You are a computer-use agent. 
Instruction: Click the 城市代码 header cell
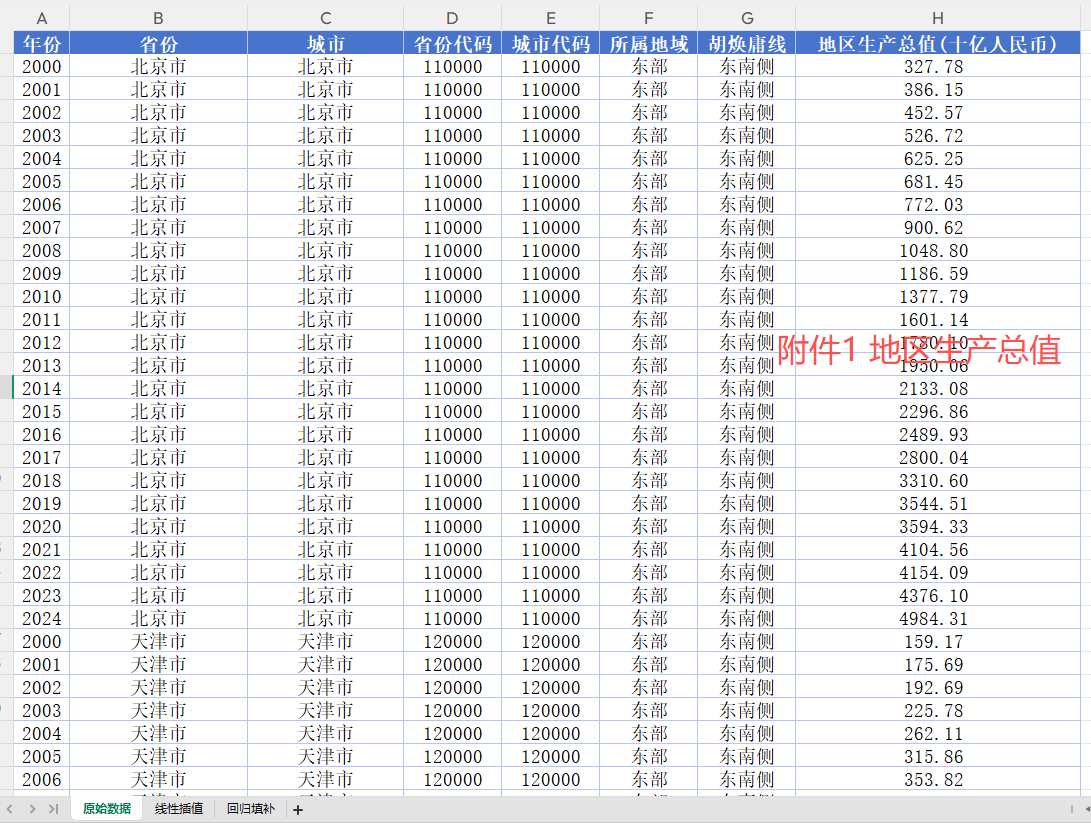tap(550, 43)
